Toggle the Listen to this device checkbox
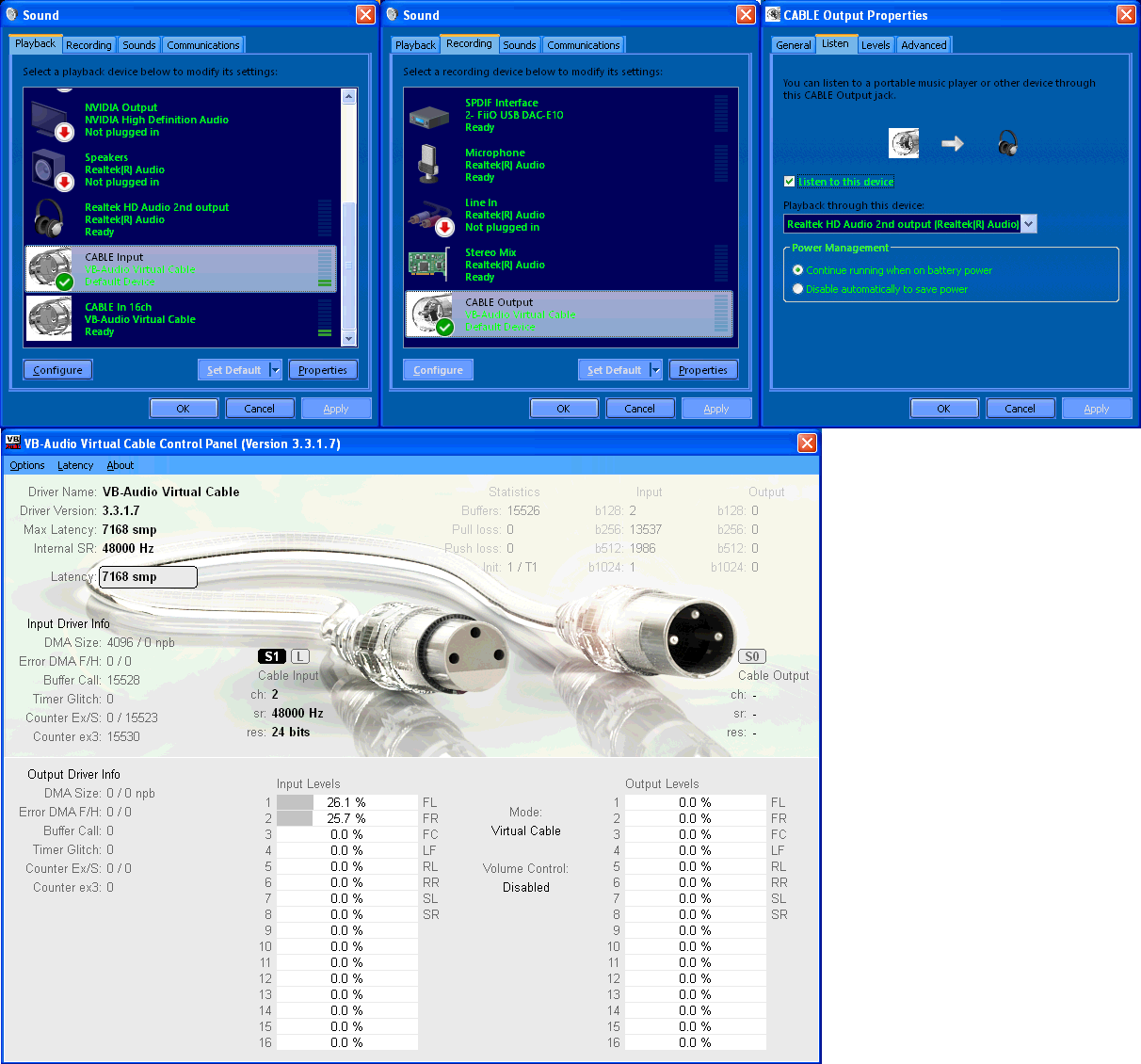1141x1064 pixels. coord(789,181)
